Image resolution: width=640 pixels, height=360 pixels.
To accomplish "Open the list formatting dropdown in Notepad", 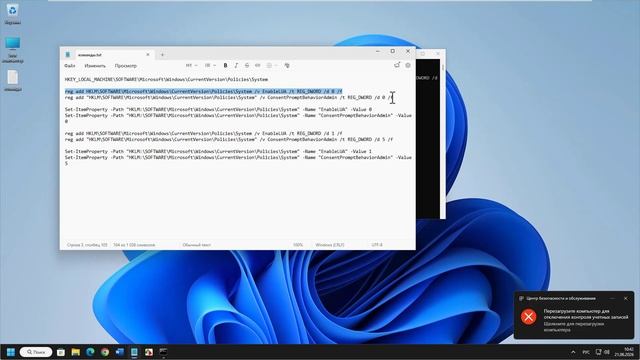I will [210, 65].
